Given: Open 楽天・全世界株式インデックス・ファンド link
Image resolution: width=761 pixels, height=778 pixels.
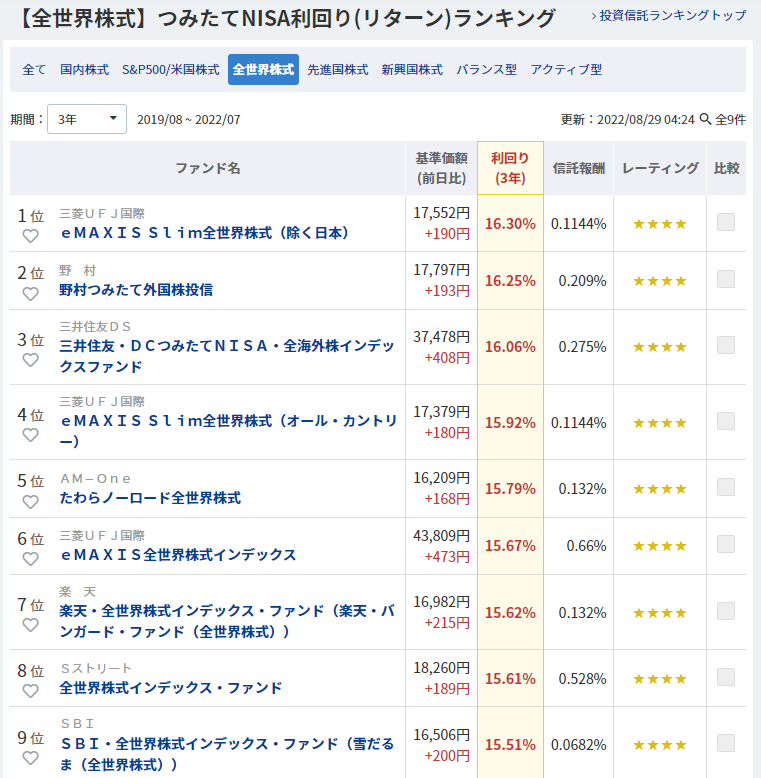Looking at the screenshot, I should click(227, 621).
